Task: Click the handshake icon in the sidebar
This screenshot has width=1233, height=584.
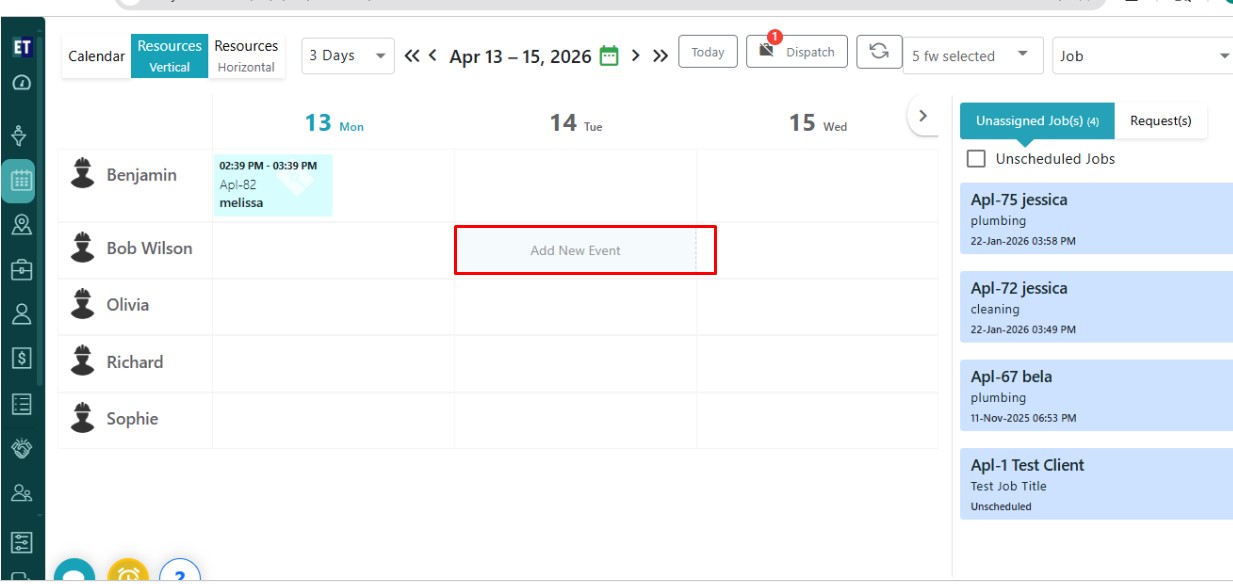Action: tap(21, 449)
